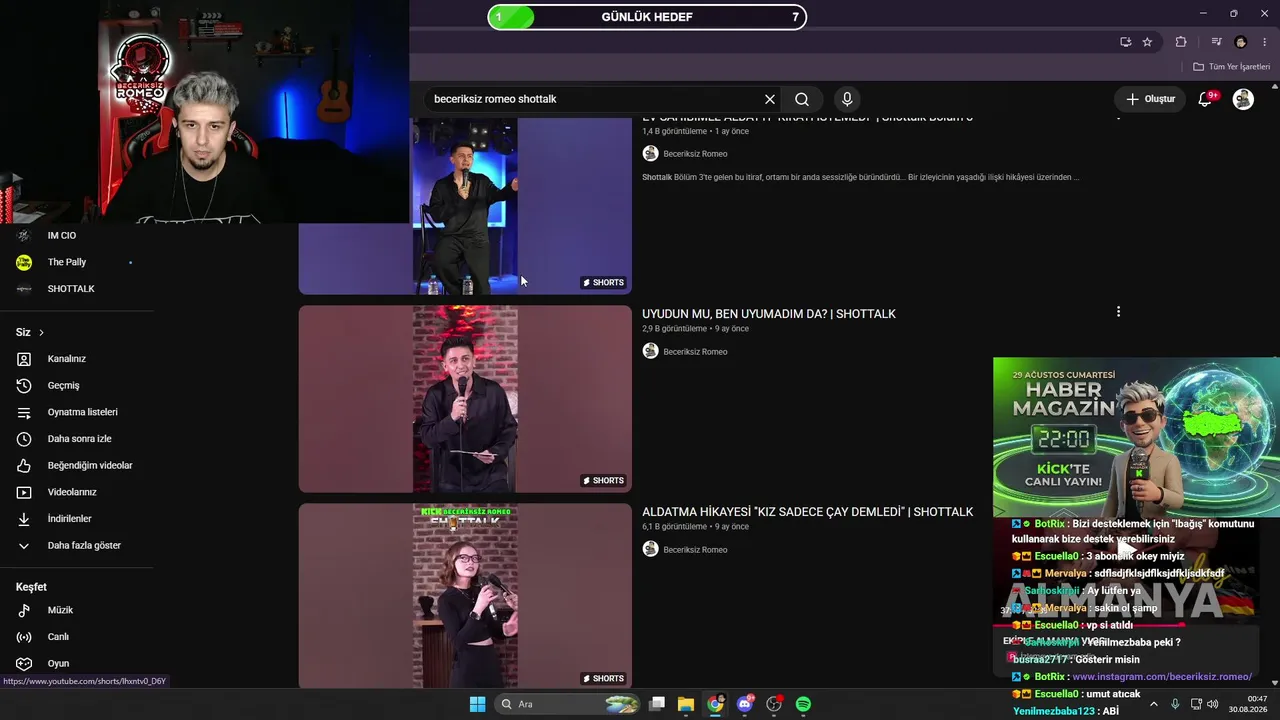This screenshot has width=1280, height=720.
Task: Click the microphone icon in system tray
Action: [1175, 704]
